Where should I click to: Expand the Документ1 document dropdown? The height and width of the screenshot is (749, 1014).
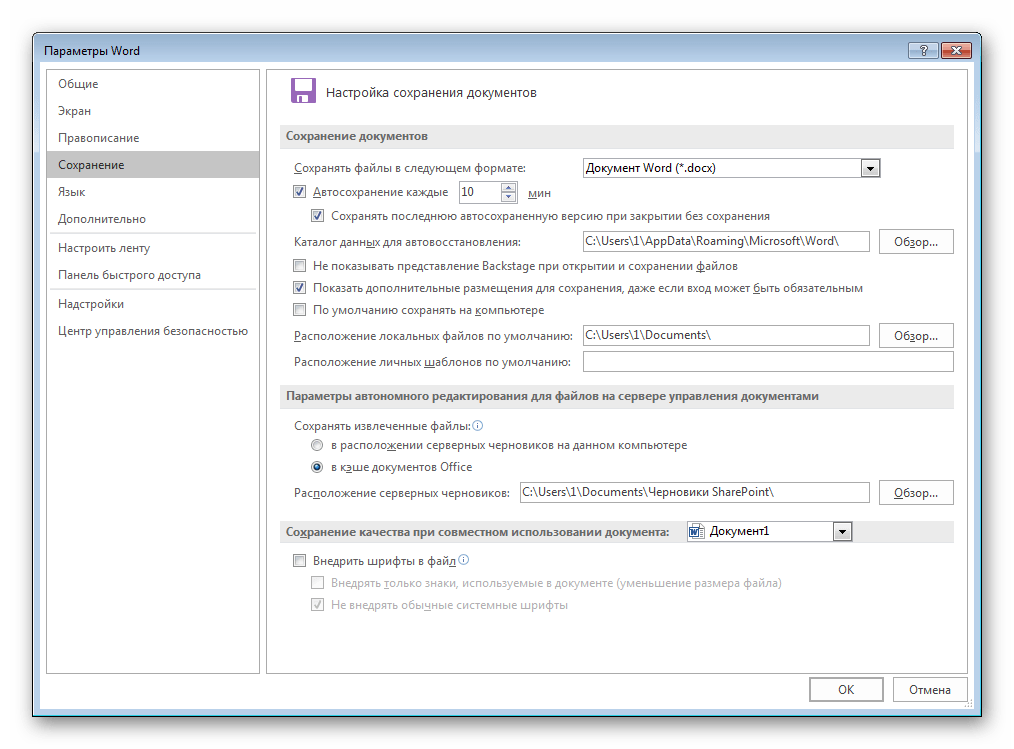[842, 532]
